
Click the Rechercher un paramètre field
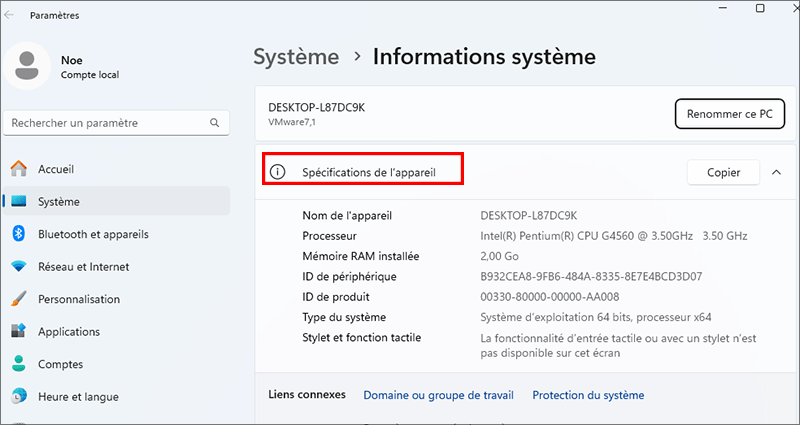coord(116,123)
